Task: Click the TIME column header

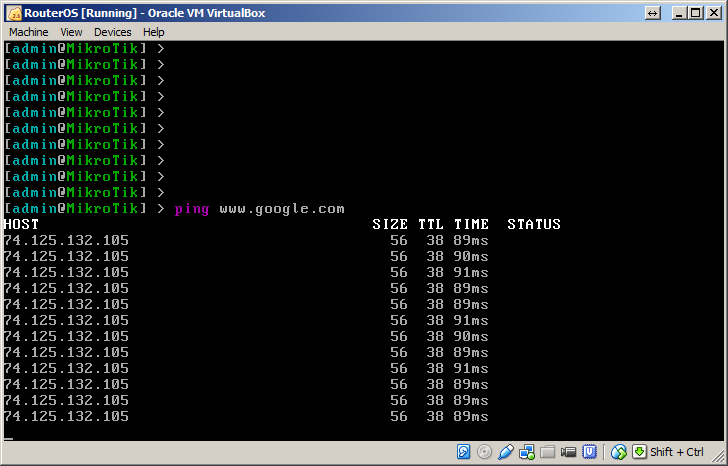Action: coord(471,224)
